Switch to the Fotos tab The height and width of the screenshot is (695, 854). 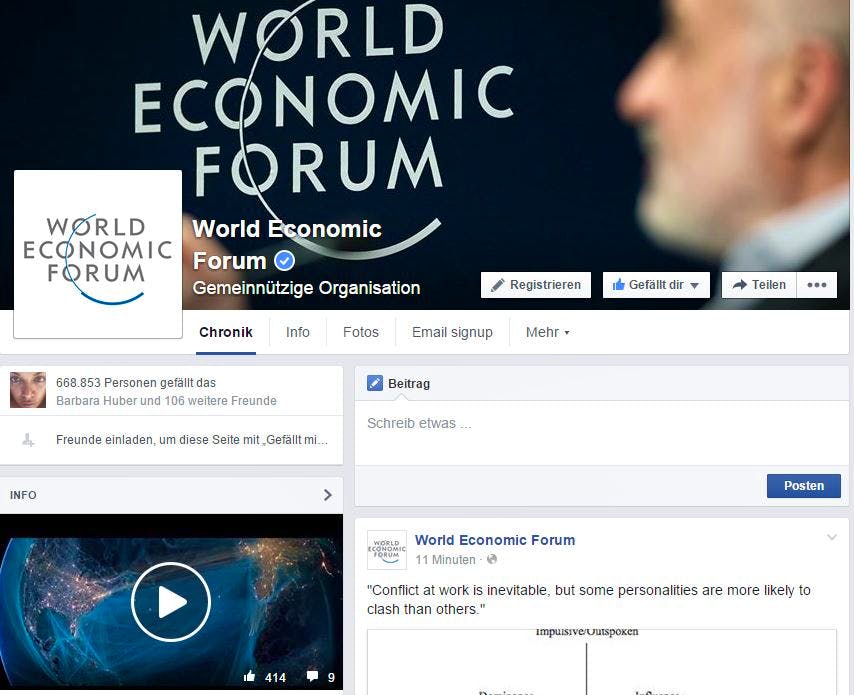click(361, 332)
